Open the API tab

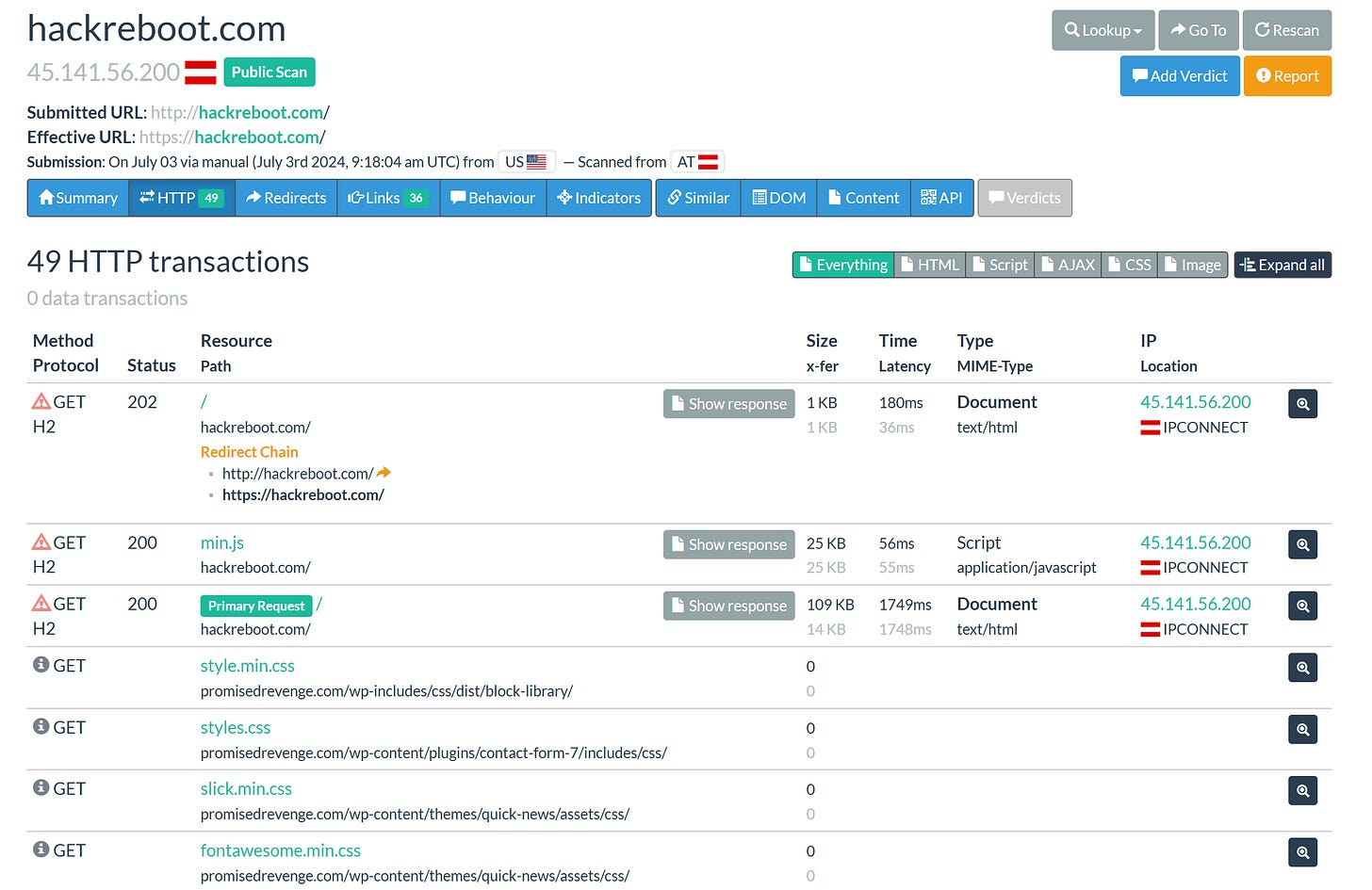(941, 198)
